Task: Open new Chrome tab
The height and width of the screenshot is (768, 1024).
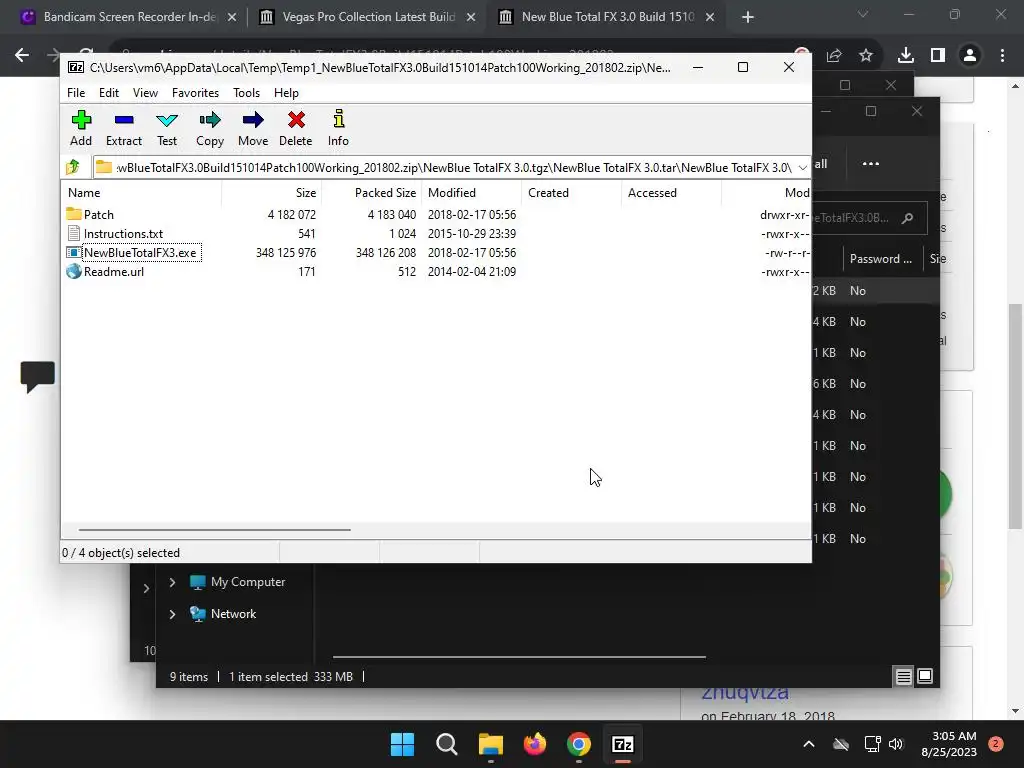Action: 748,17
